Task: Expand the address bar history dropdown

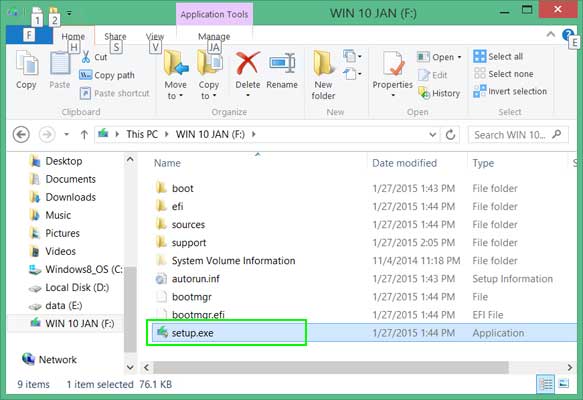Action: pyautogui.click(x=432, y=135)
